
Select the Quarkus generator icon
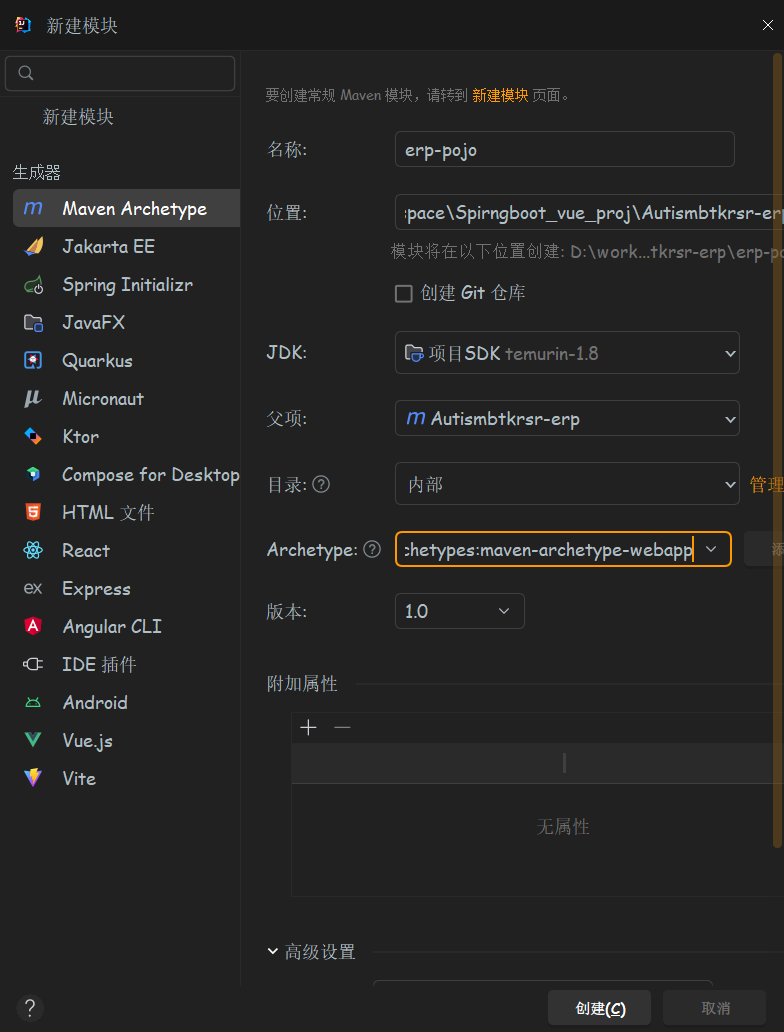click(x=33, y=361)
